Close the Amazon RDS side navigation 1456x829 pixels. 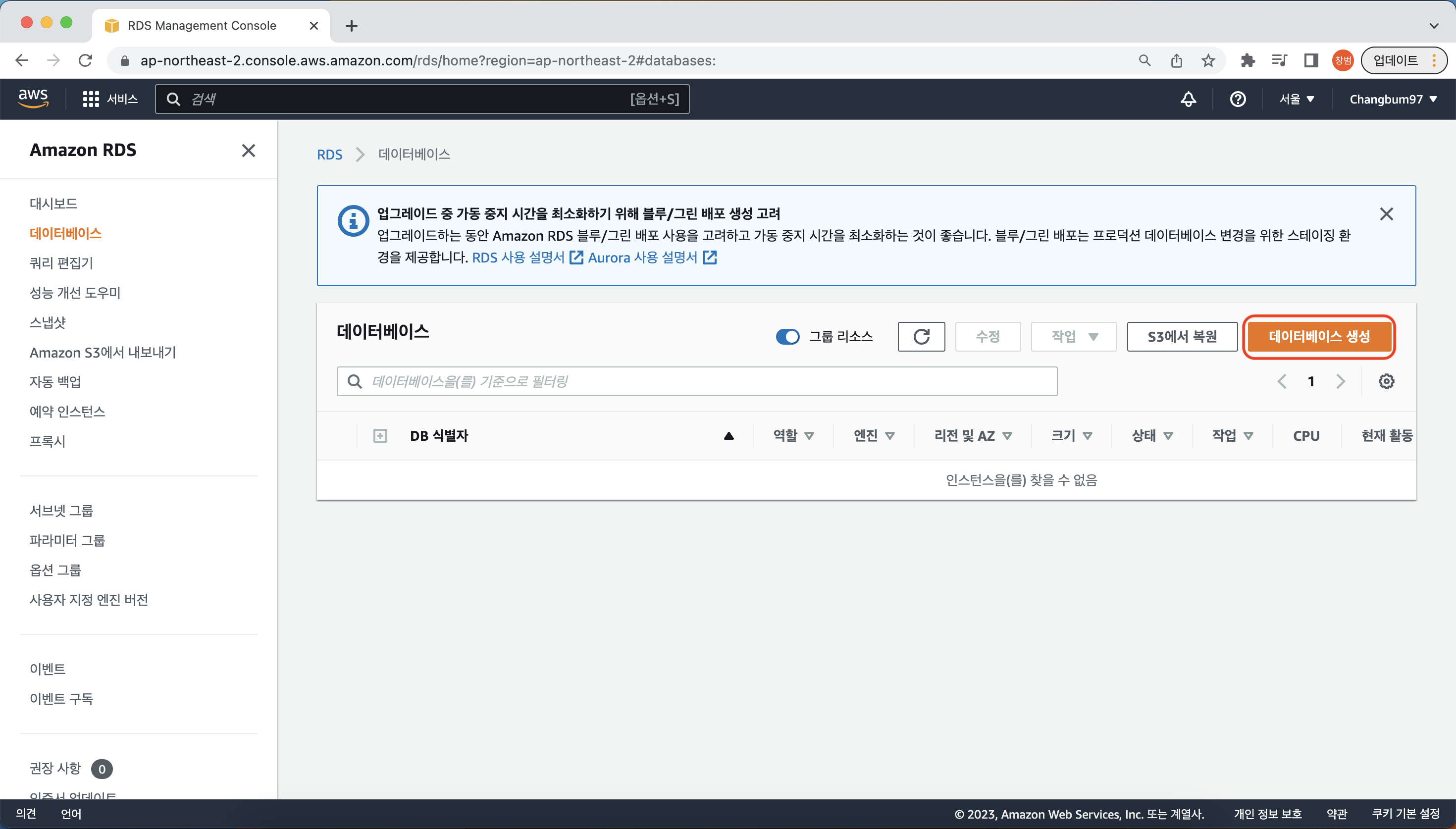tap(248, 151)
